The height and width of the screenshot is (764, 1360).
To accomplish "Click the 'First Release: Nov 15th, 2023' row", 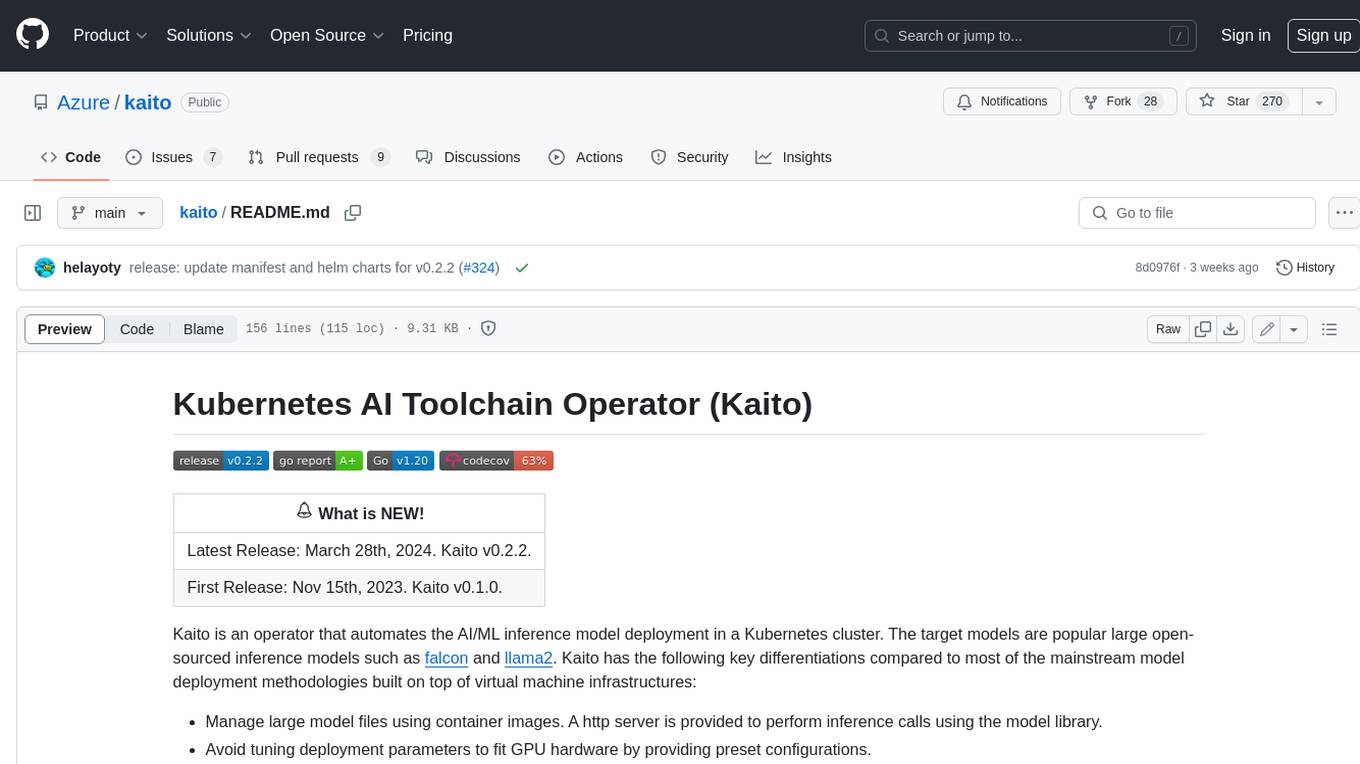I will pos(359,588).
